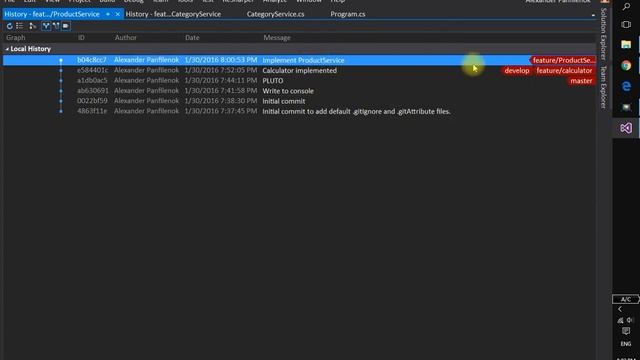Select the gitignore initial commit row

point(299,111)
